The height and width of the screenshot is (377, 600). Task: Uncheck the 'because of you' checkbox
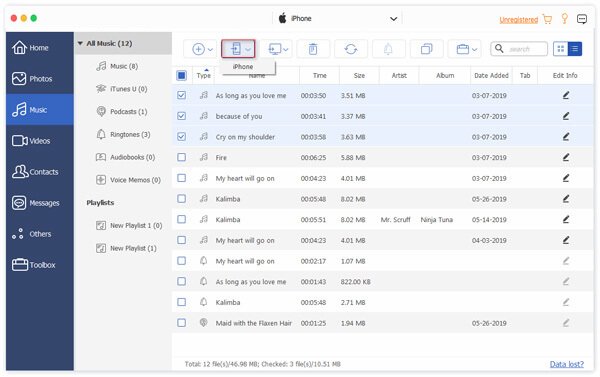point(181,116)
